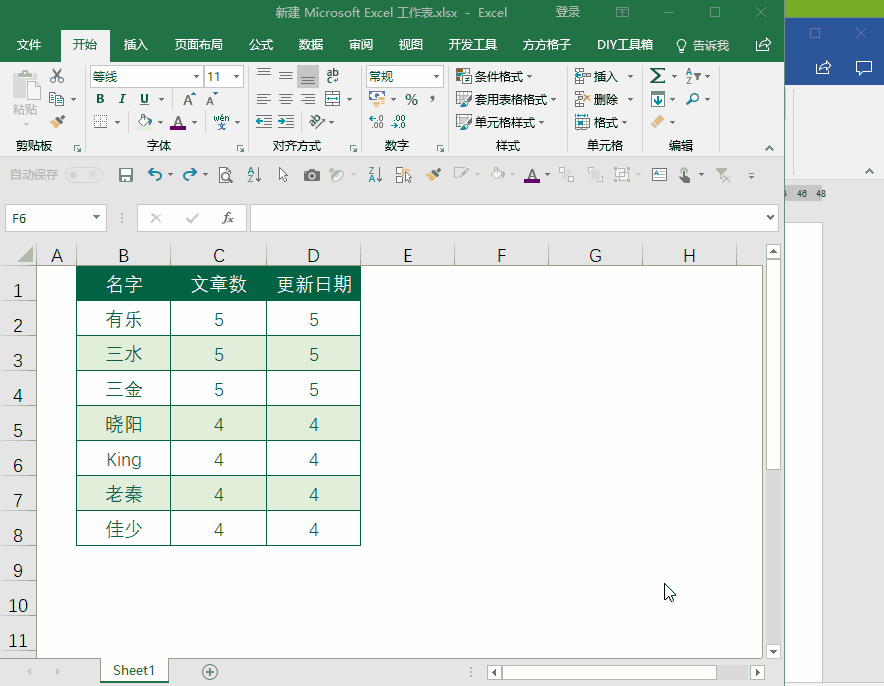Toggle Underline formatting
This screenshot has width=884, height=686.
tap(144, 99)
